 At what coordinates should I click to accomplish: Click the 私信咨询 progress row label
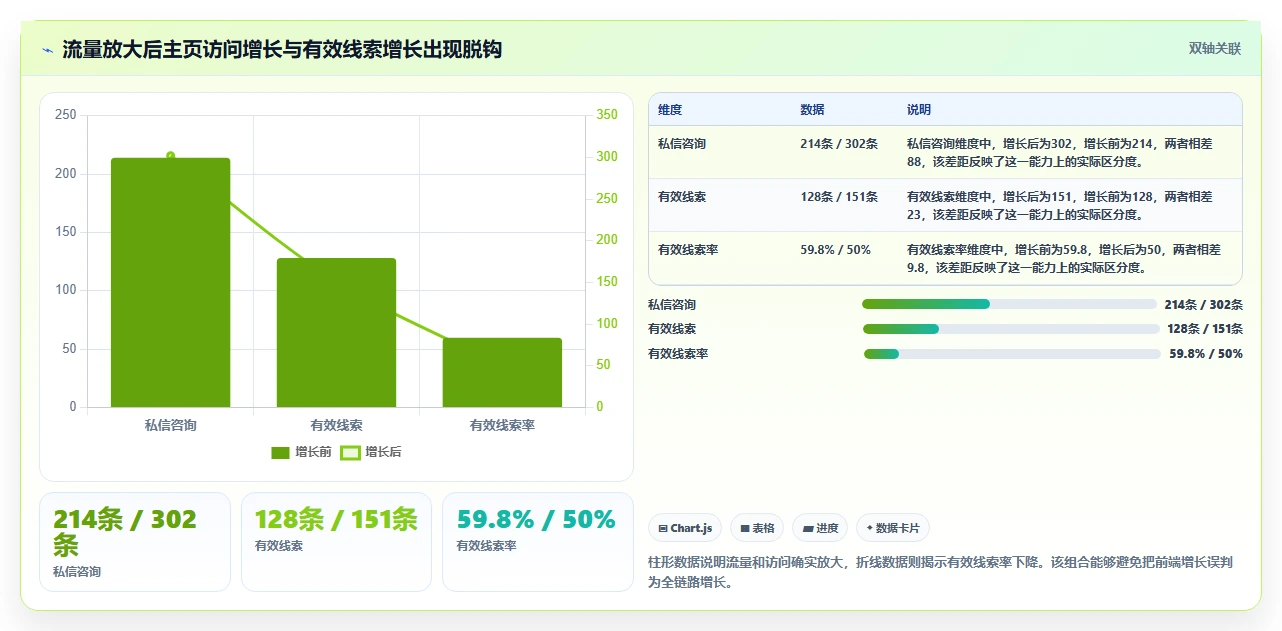(x=672, y=304)
